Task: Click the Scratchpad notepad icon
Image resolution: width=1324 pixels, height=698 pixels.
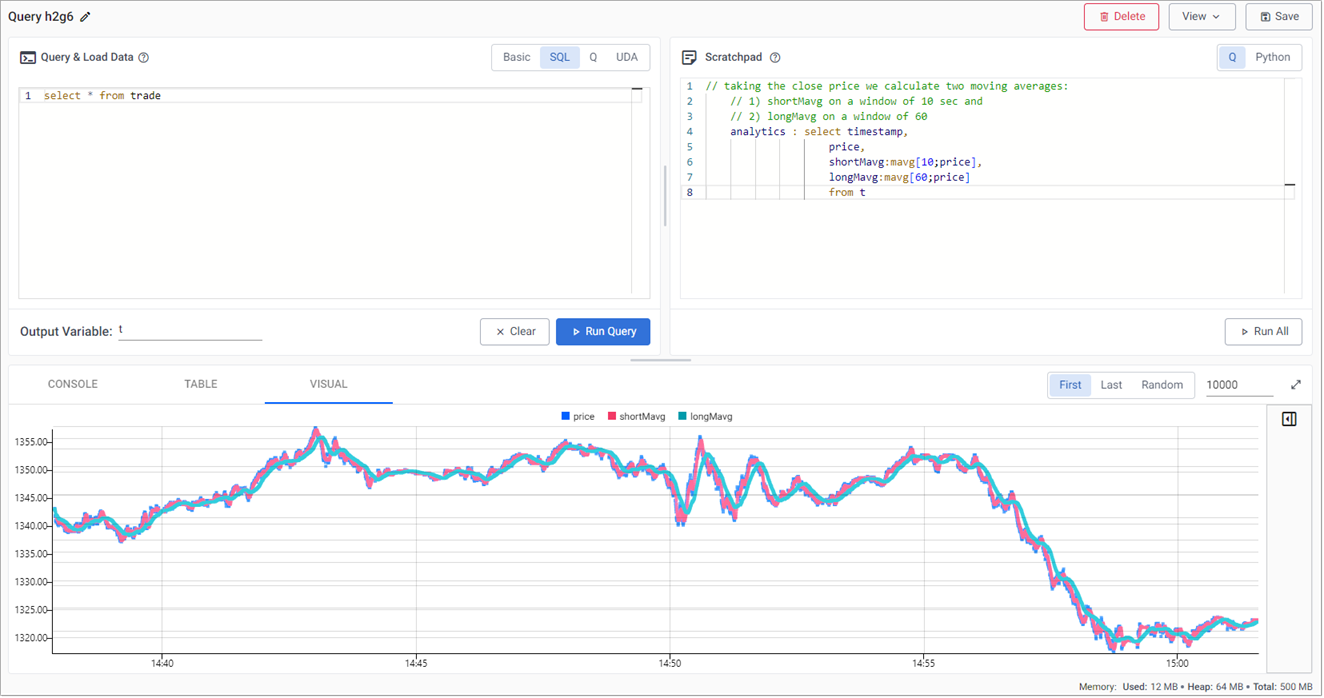Action: [x=690, y=57]
